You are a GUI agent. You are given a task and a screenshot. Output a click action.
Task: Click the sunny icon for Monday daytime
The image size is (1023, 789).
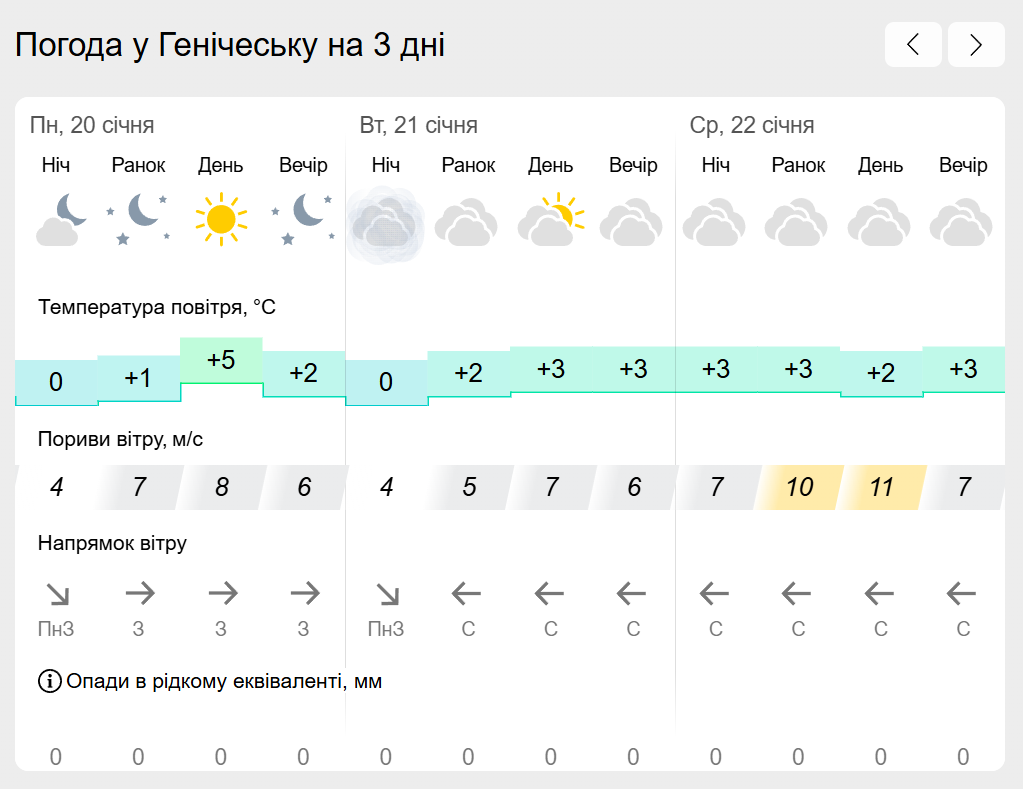click(221, 219)
